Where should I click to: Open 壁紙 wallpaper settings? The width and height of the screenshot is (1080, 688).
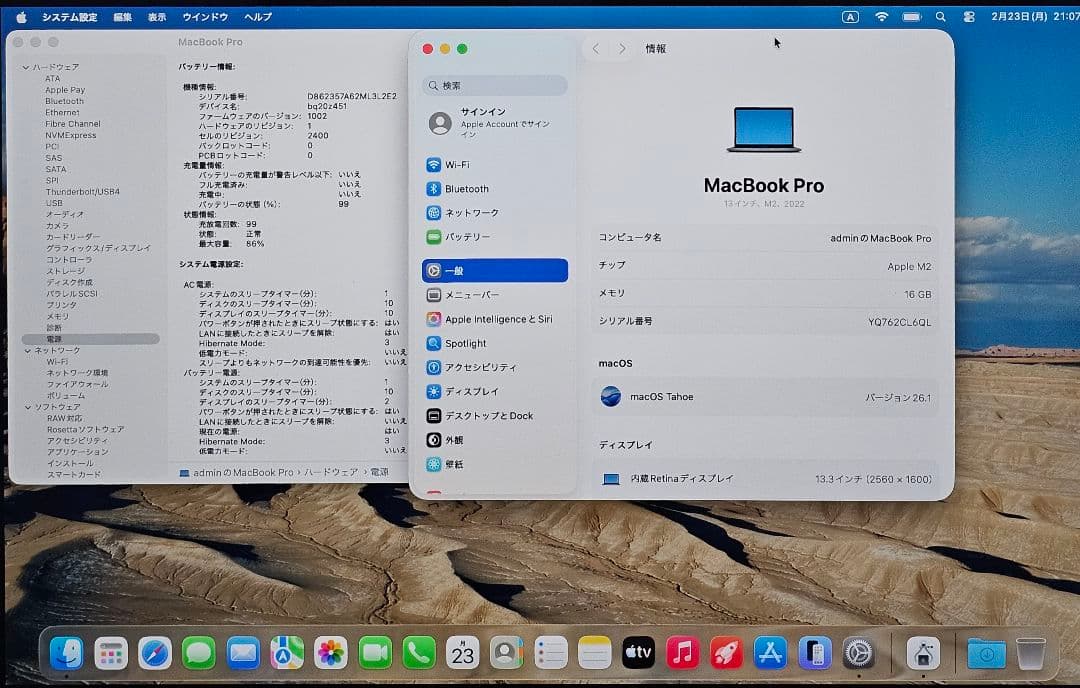(x=495, y=464)
